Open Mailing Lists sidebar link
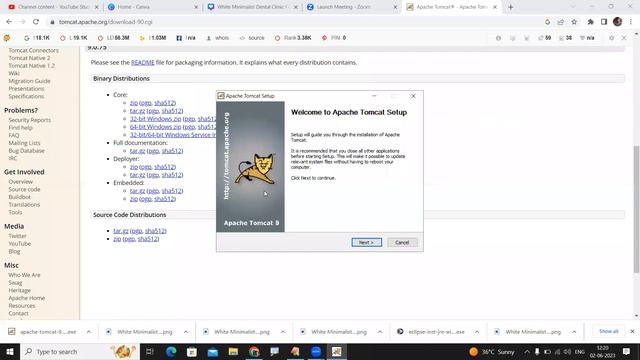 [x=24, y=143]
